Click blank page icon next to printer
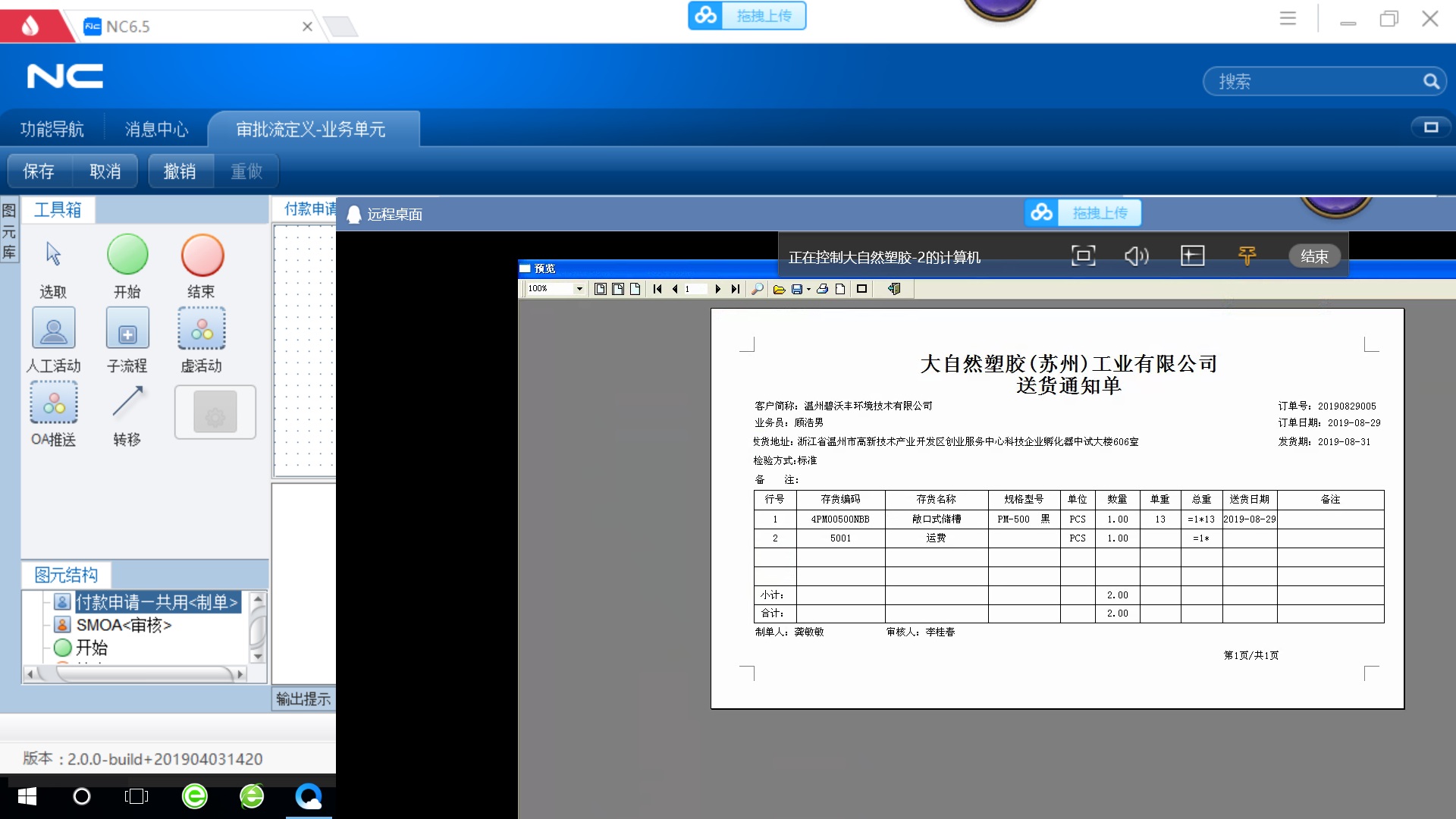Image resolution: width=1456 pixels, height=819 pixels. tap(840, 289)
